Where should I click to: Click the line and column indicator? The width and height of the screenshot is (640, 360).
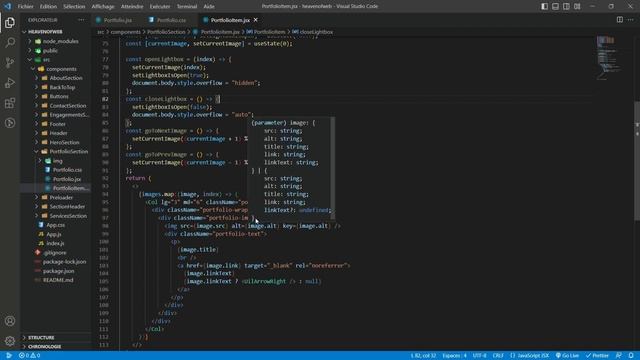coord(423,356)
